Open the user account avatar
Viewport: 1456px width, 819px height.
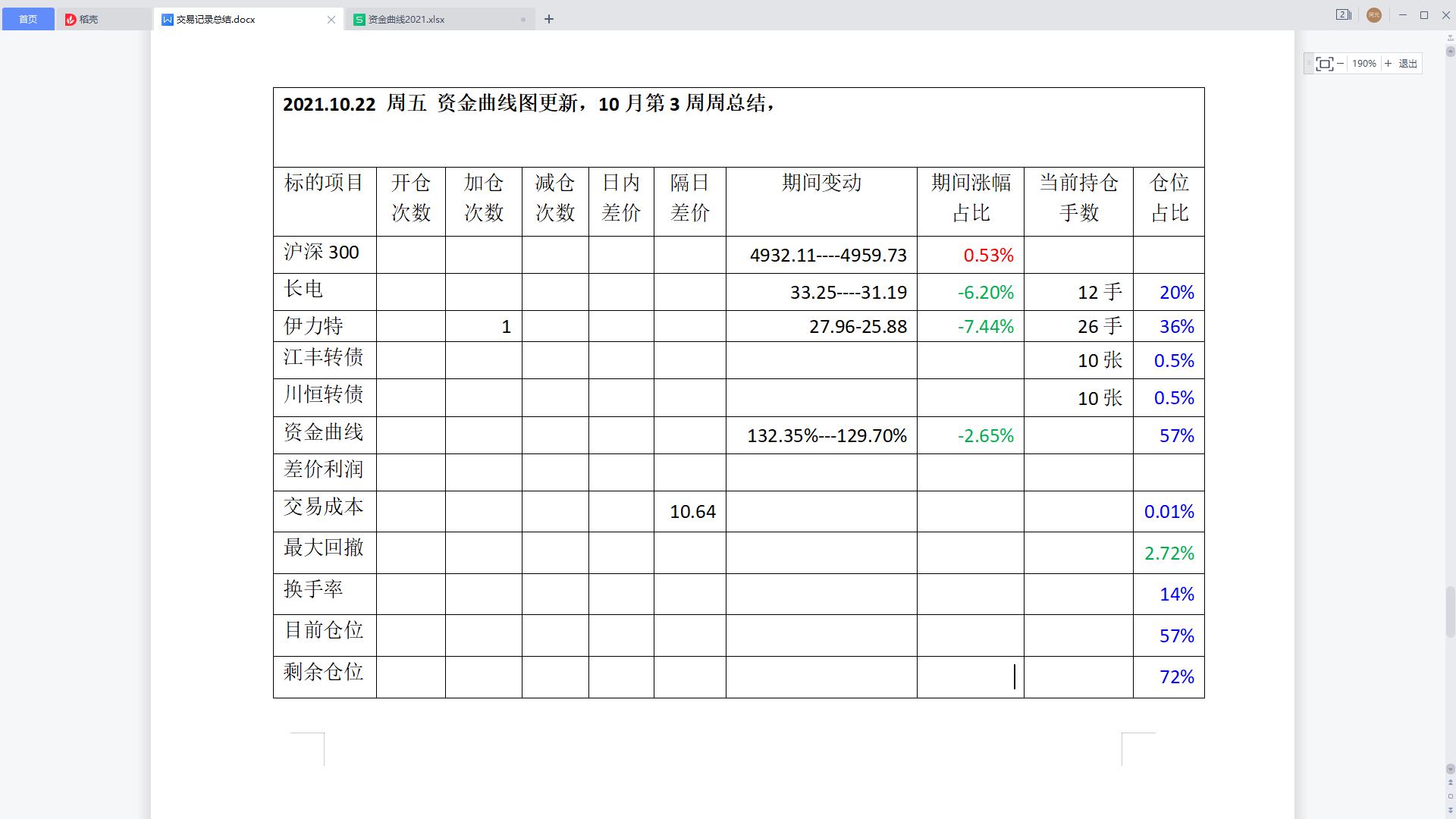pyautogui.click(x=1373, y=15)
